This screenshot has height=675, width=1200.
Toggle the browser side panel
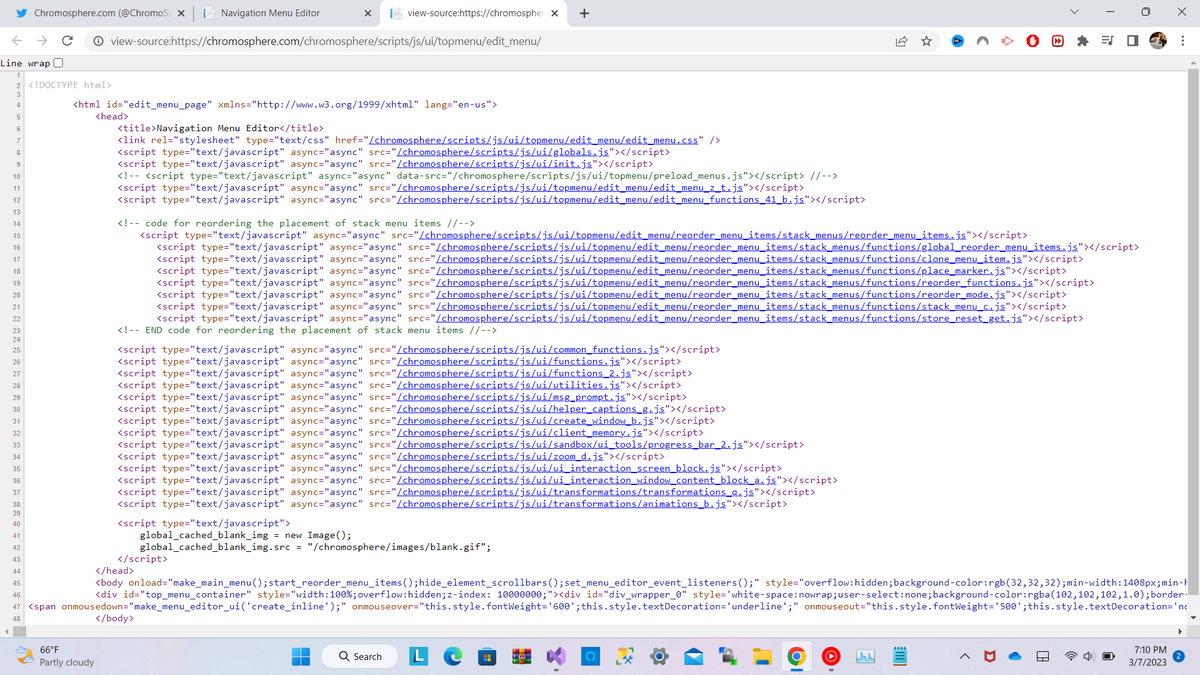point(1132,41)
